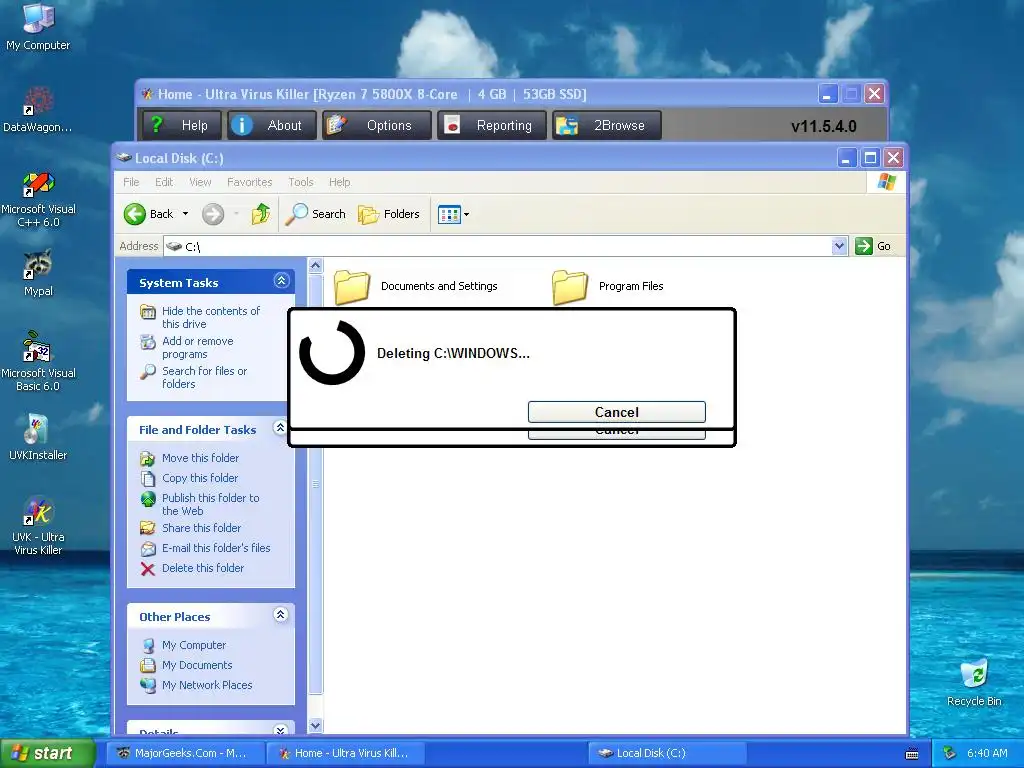
Task: Click Publish this folder to the Web
Action: click(210, 504)
